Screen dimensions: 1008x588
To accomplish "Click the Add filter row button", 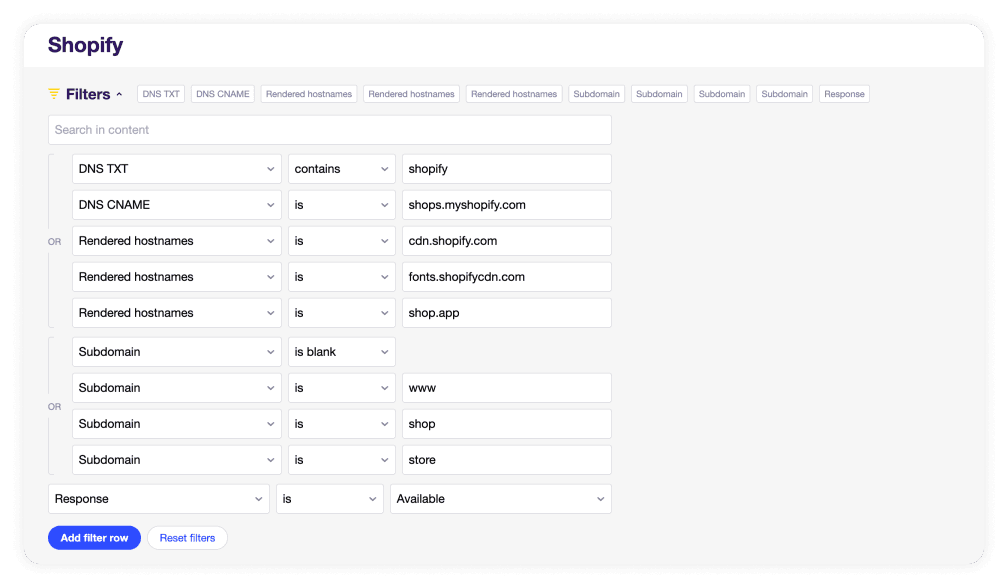I will coord(94,538).
